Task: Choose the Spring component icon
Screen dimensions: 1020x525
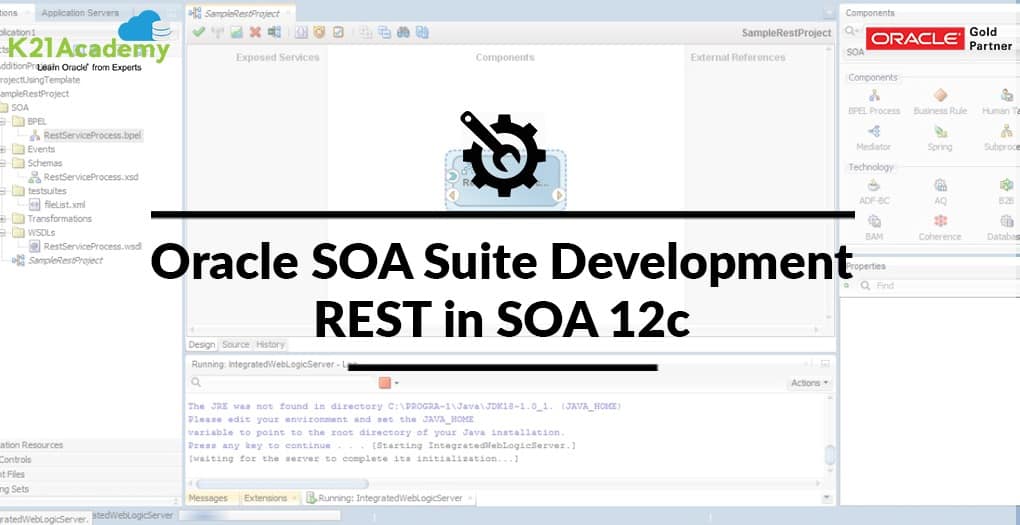Action: pos(939,132)
